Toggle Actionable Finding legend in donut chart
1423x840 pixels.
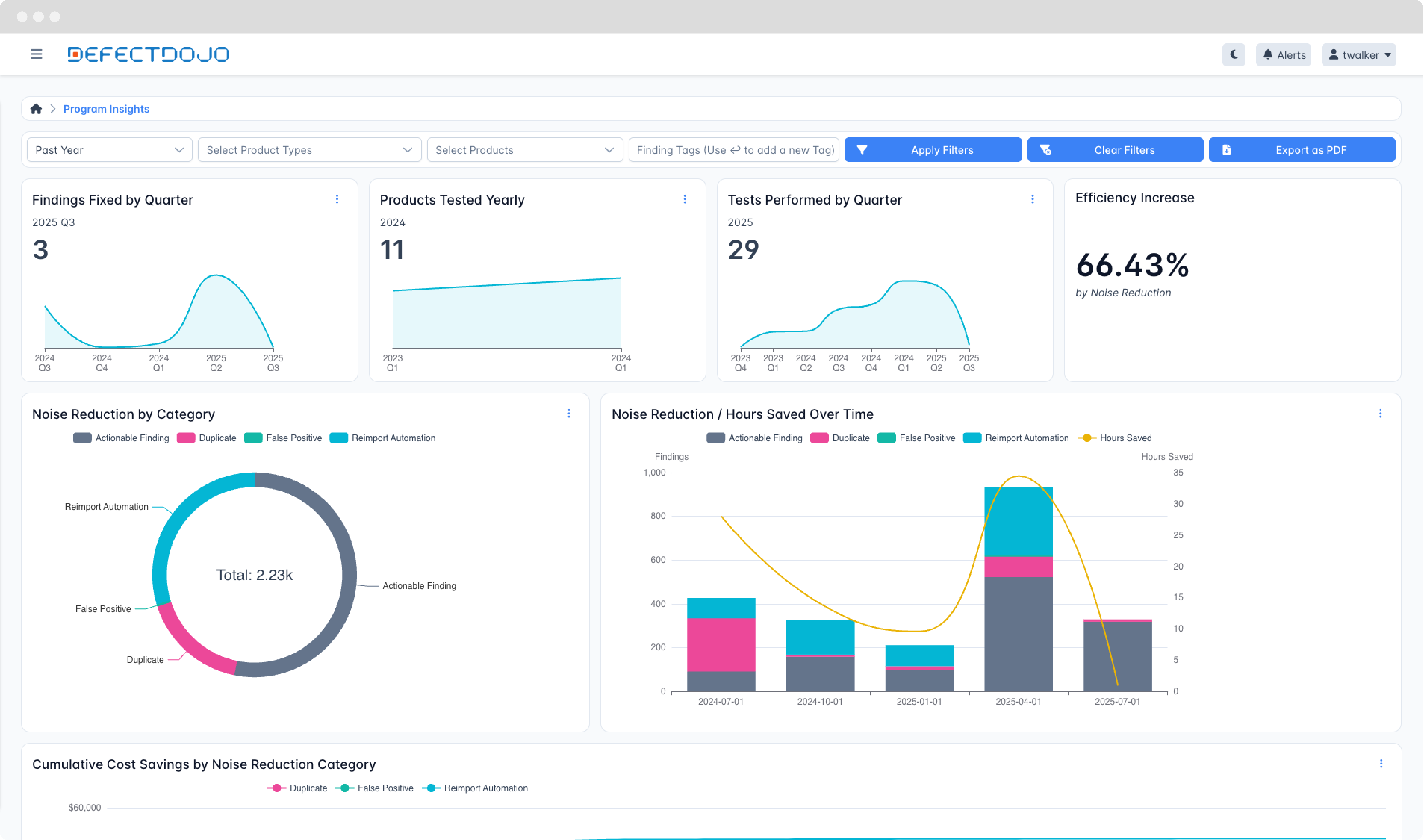(121, 438)
